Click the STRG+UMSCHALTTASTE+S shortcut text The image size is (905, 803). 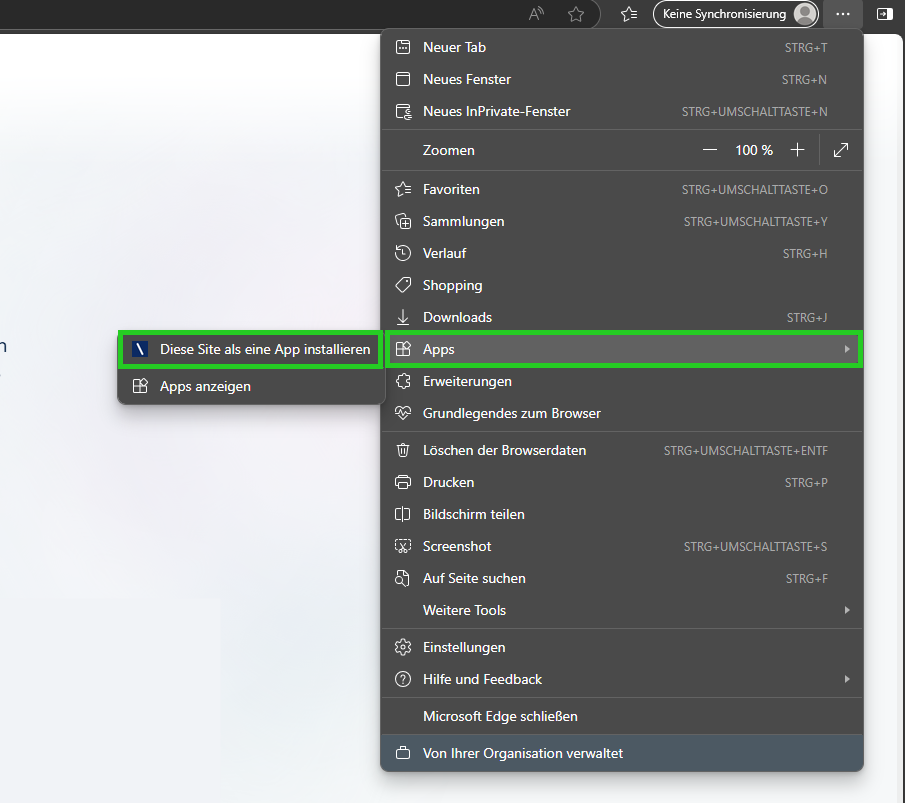pos(756,547)
